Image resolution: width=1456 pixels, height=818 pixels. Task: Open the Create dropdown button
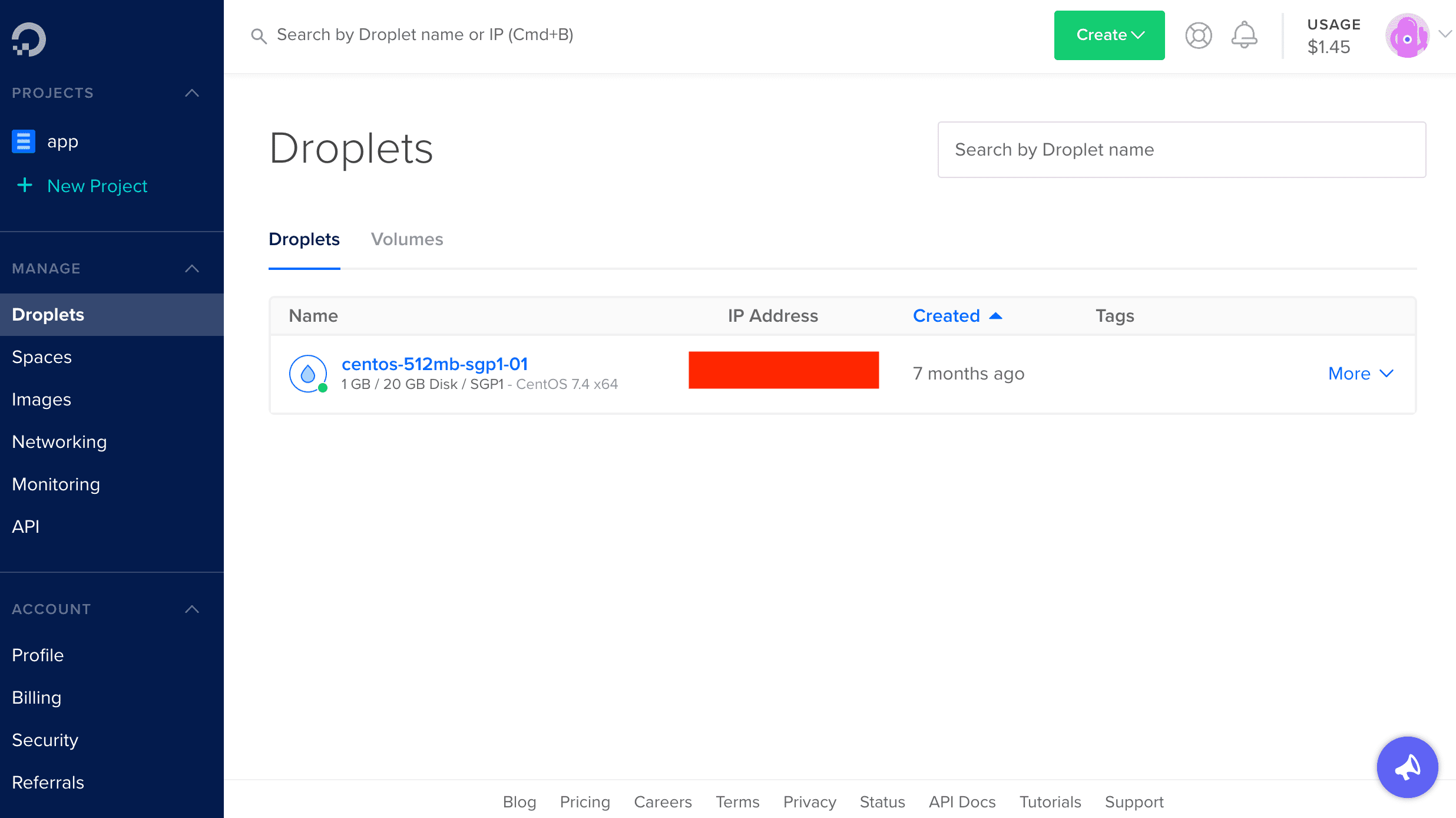click(1109, 35)
